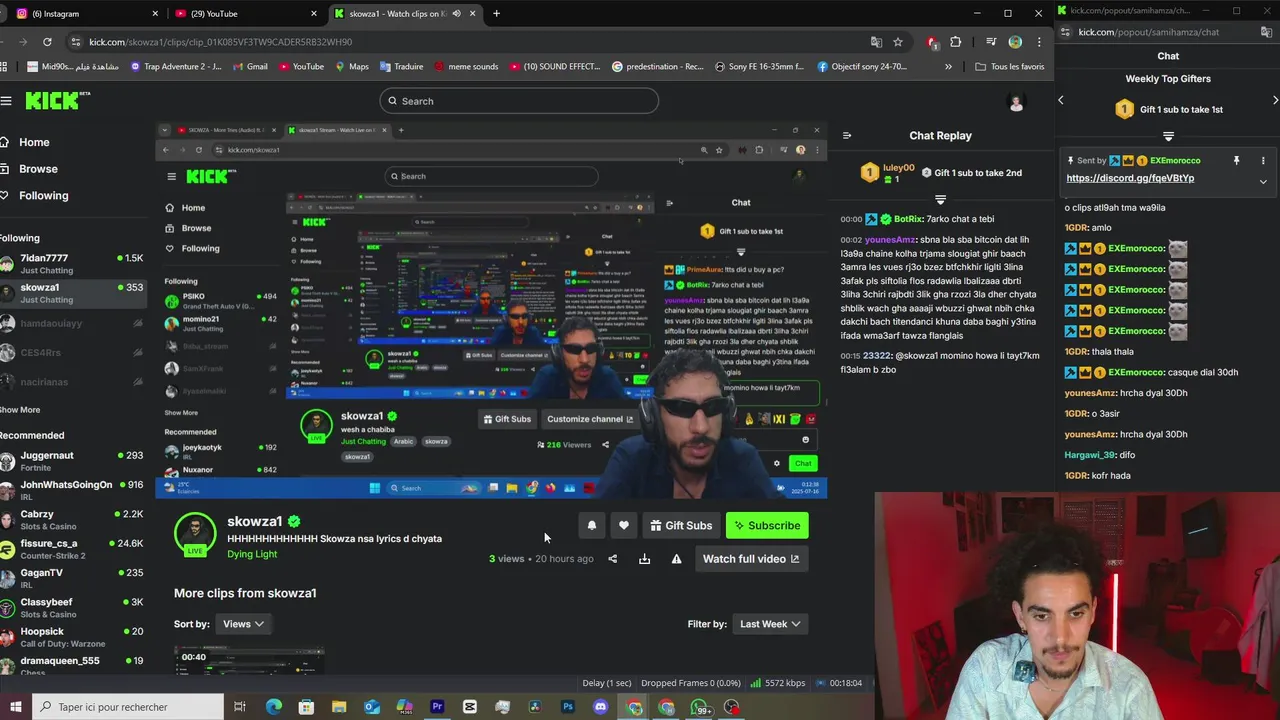Click the Subscribe button
The height and width of the screenshot is (720, 1280).
766,525
